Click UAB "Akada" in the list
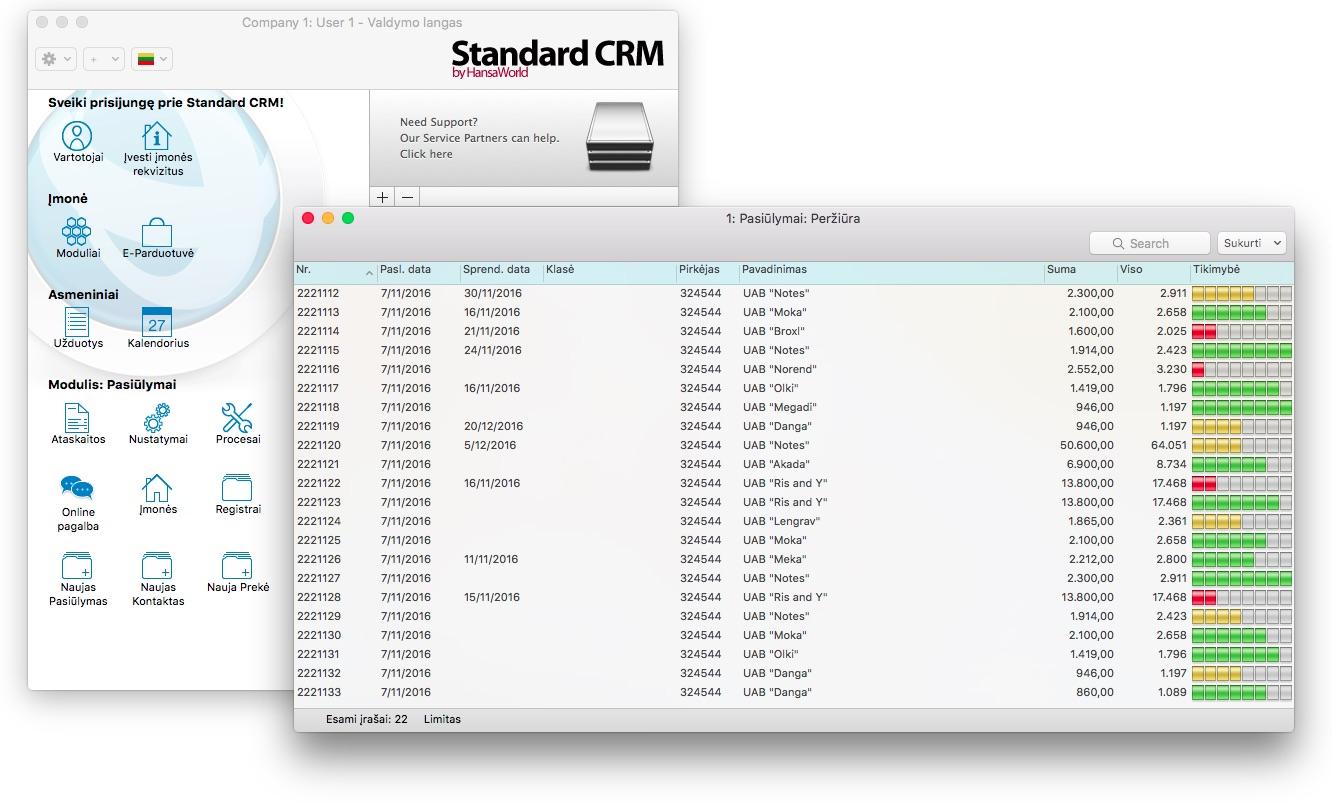The image size is (1332, 804). coord(776,464)
